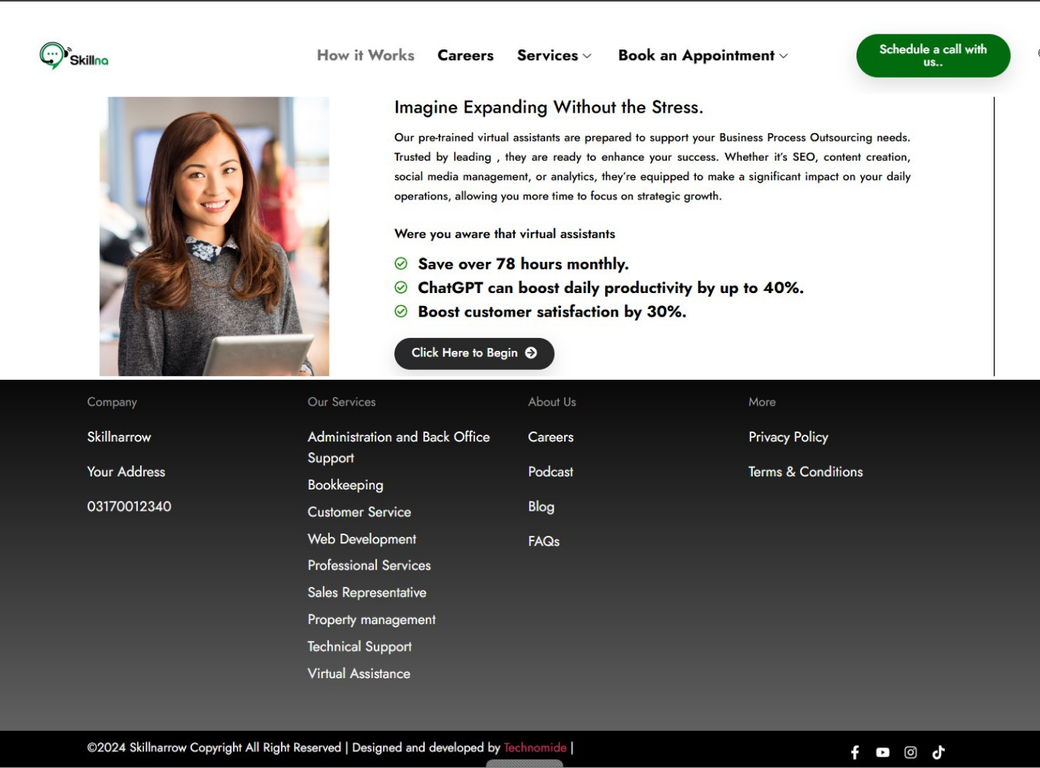This screenshot has height=768, width=1040.
Task: Open the TikTok social icon in footer
Action: [x=938, y=752]
